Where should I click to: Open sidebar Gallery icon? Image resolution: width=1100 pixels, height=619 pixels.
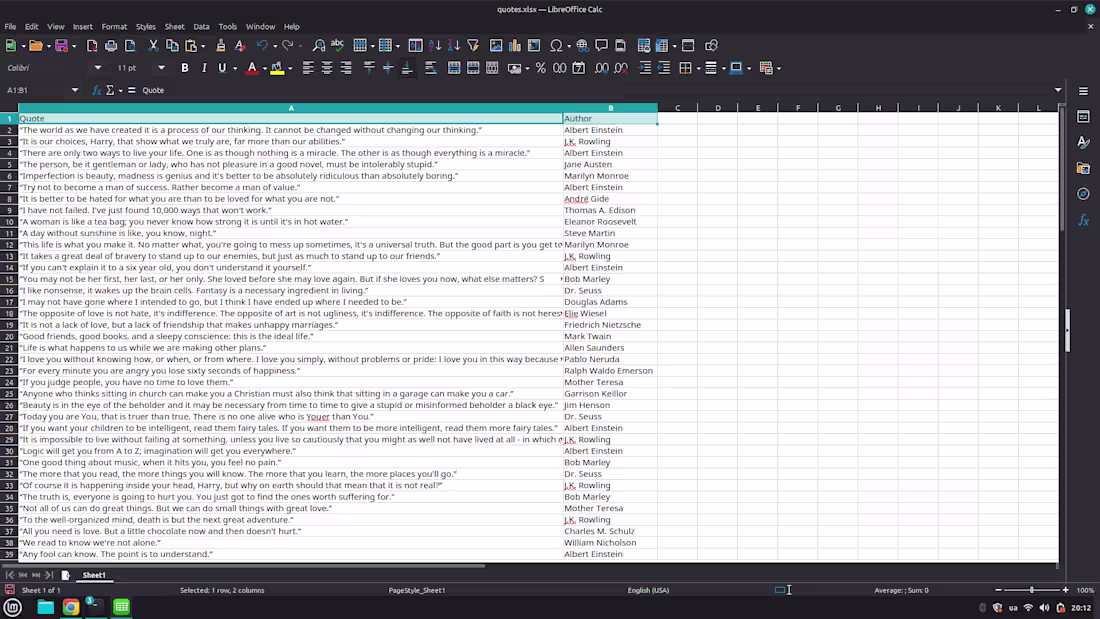[x=1083, y=168]
